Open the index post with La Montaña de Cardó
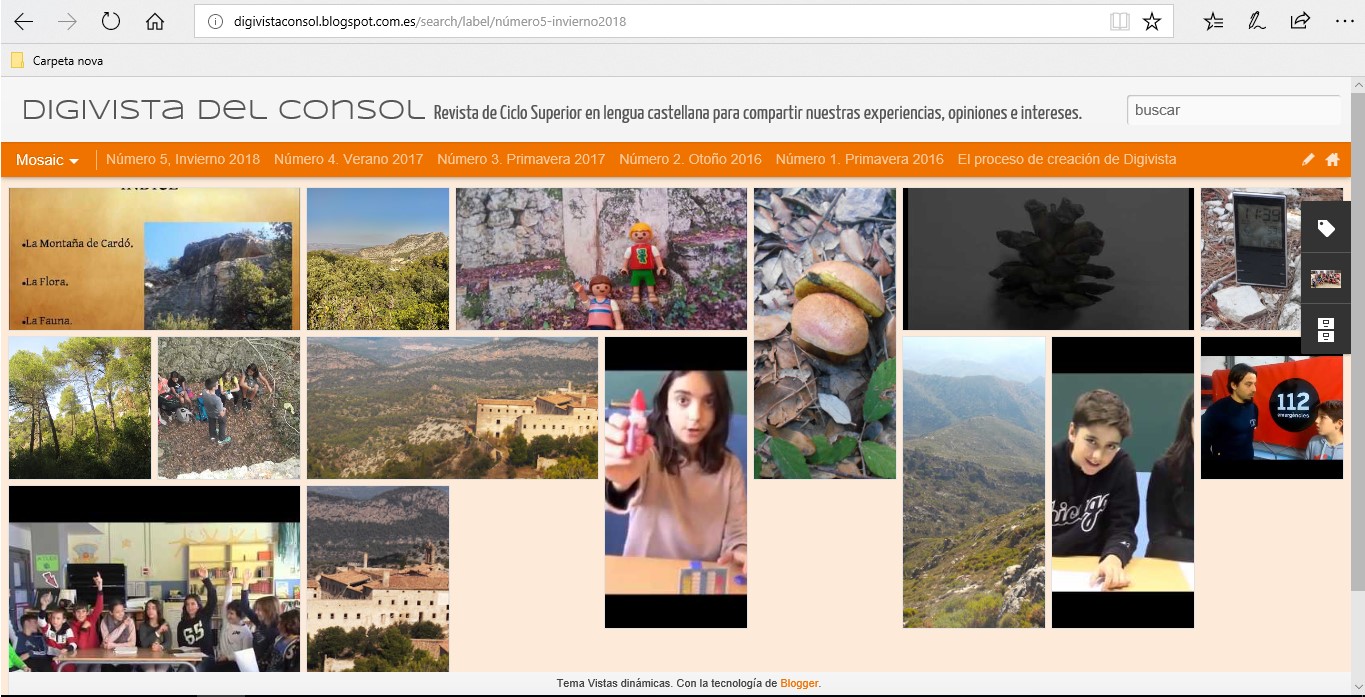The height and width of the screenshot is (697, 1365). [x=154, y=259]
